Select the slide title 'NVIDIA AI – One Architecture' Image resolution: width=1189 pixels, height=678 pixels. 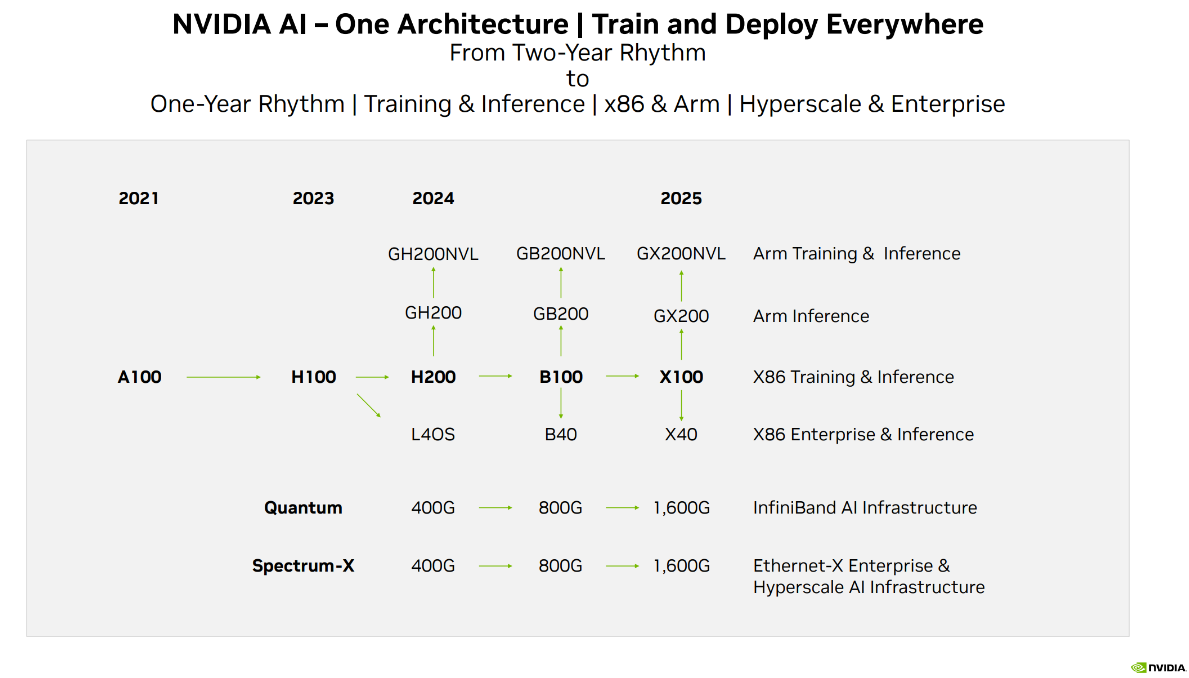370,24
